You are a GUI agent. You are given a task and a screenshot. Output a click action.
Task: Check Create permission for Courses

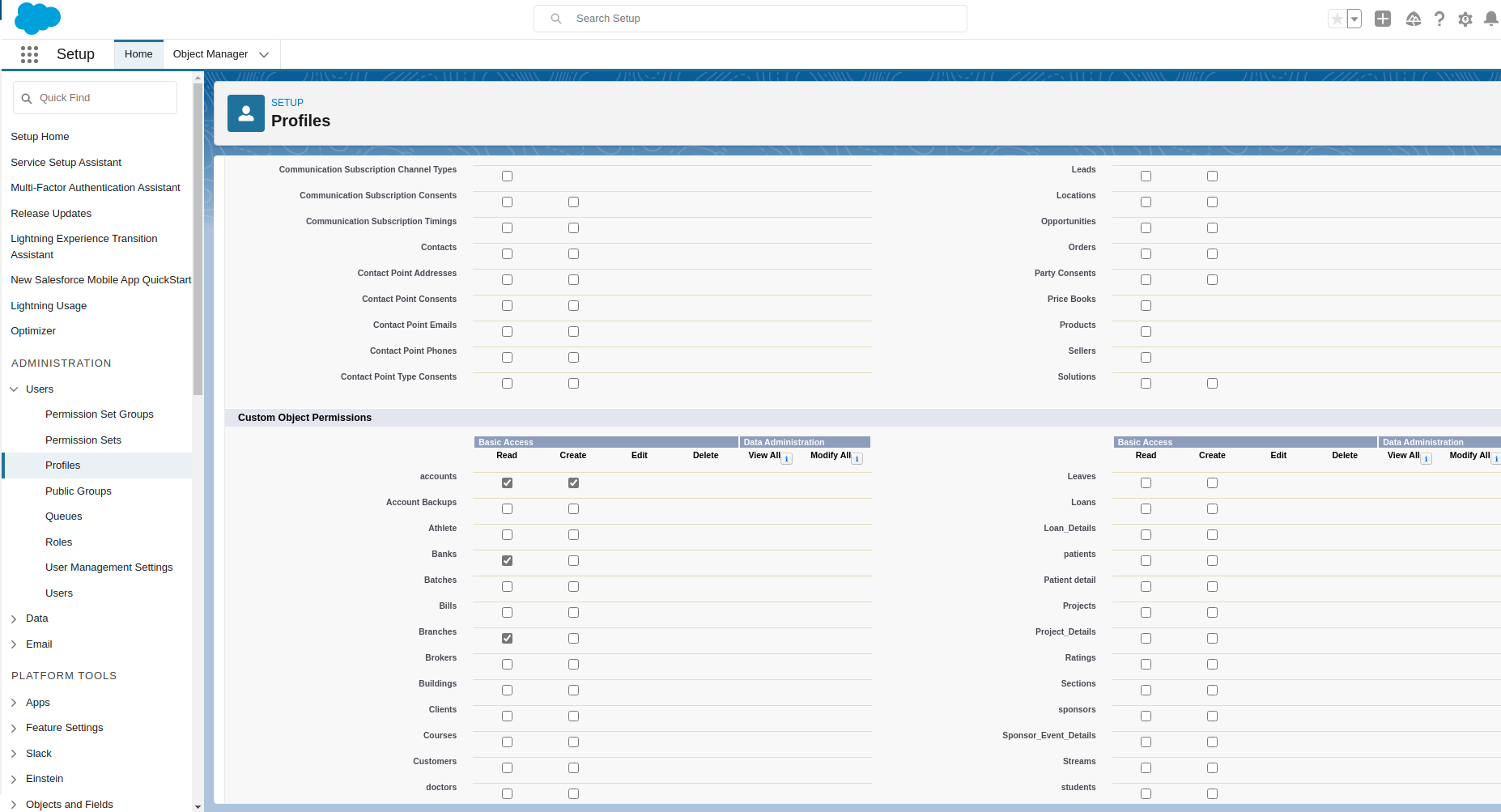(x=573, y=742)
